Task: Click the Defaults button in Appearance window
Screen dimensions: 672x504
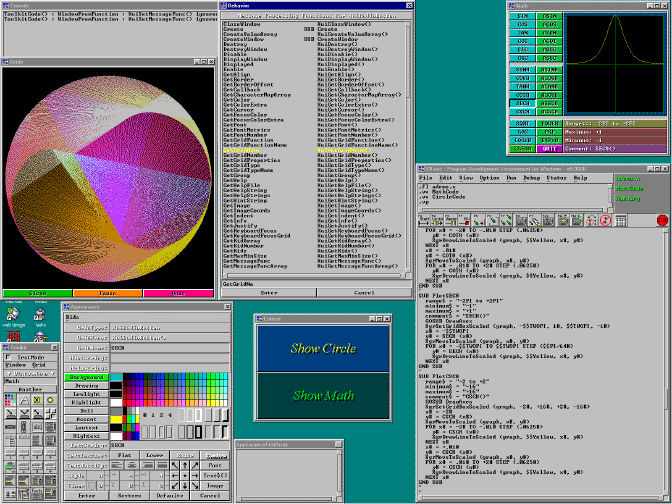Action: click(170, 495)
